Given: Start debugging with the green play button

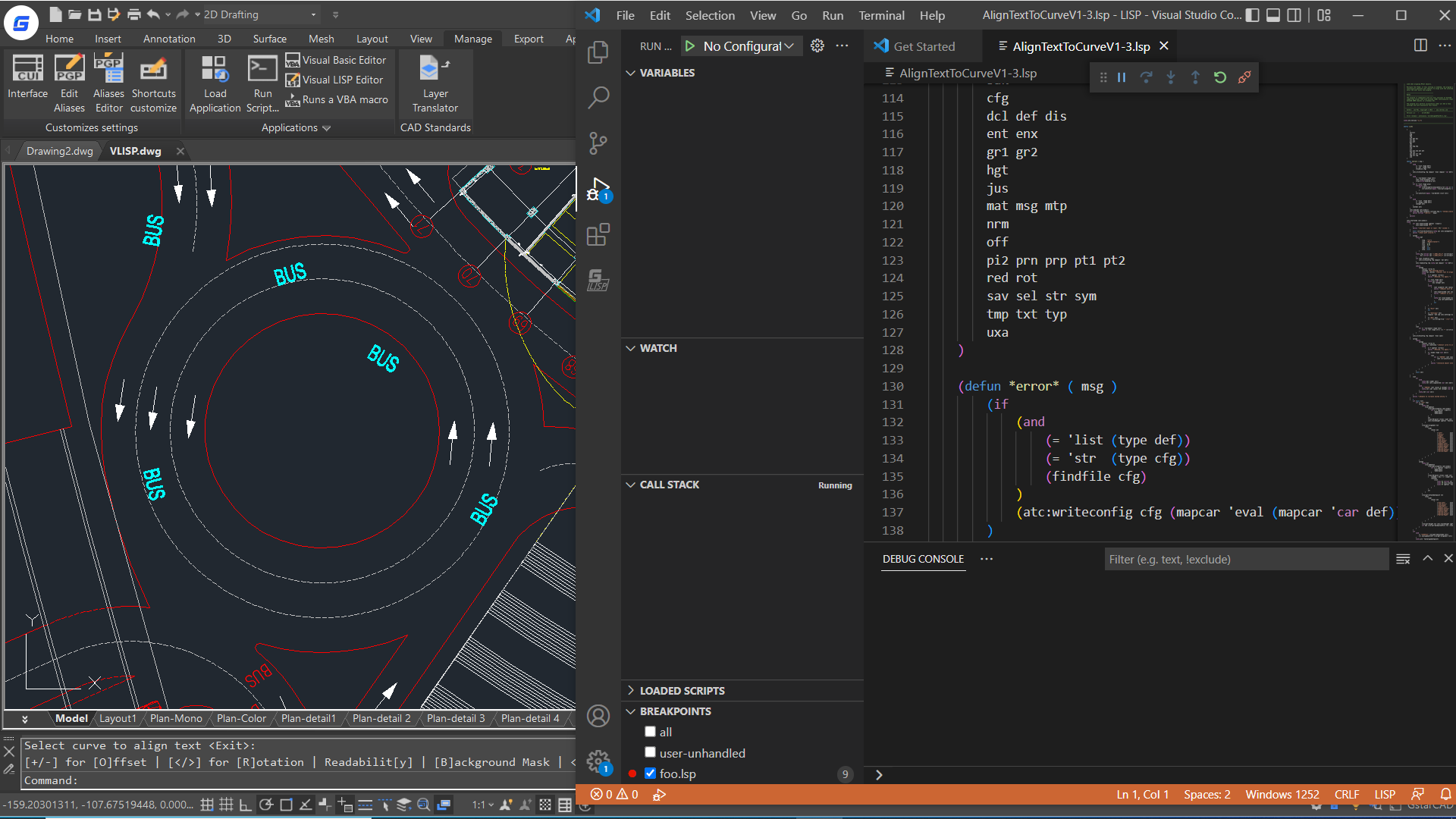Looking at the screenshot, I should [x=690, y=46].
